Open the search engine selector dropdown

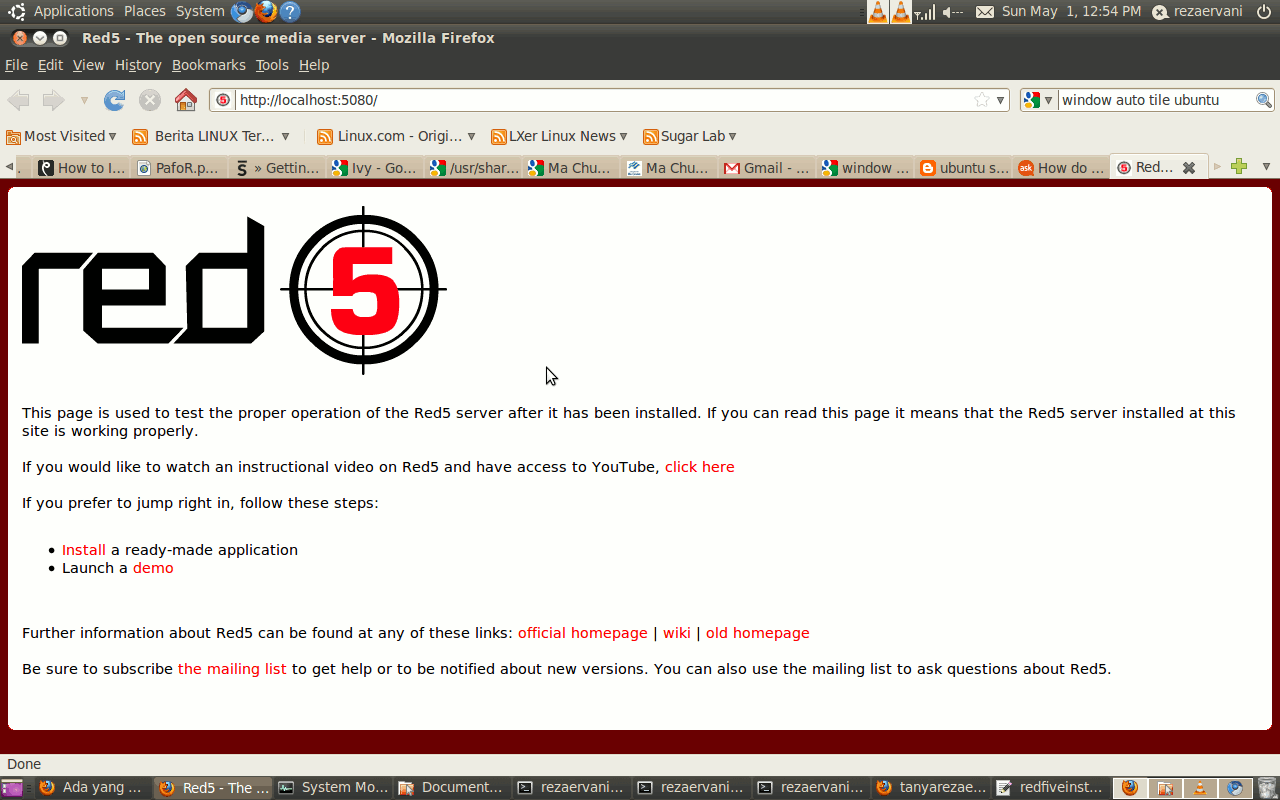tap(1038, 100)
